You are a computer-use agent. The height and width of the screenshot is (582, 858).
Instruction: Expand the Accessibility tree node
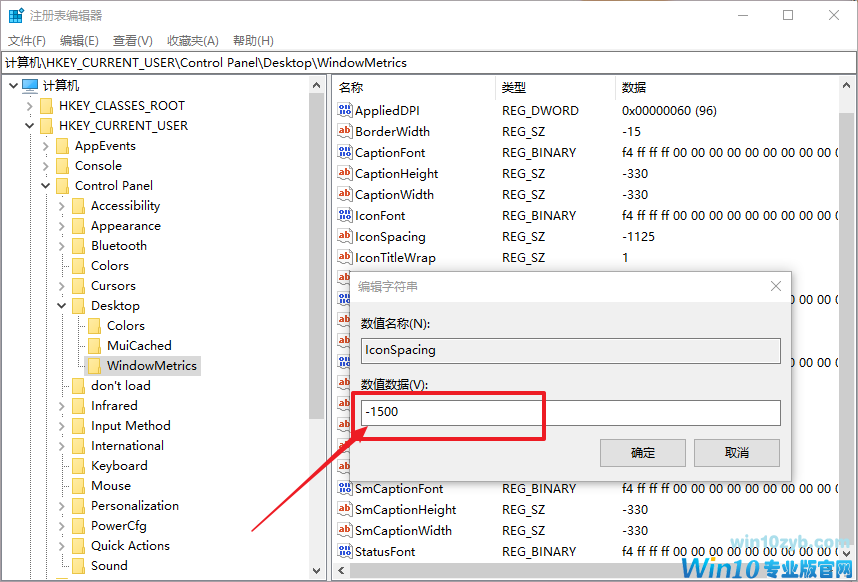(62, 206)
